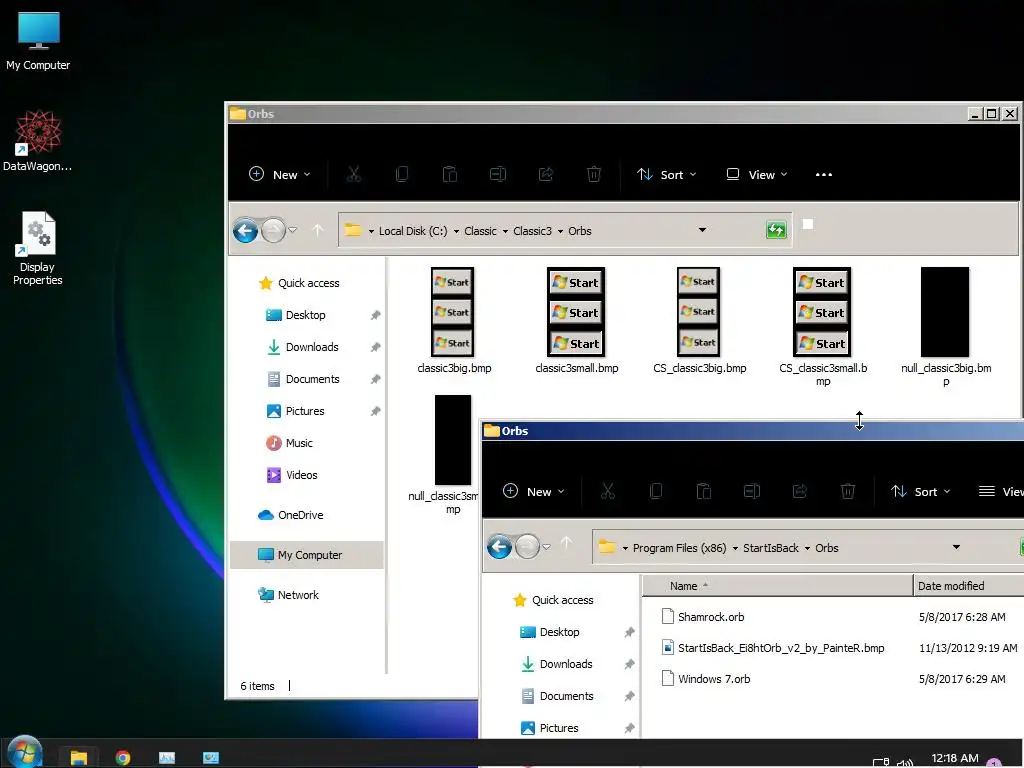Open recent locations arrow in StartIsBack window
This screenshot has width=1024, height=768.
(547, 547)
